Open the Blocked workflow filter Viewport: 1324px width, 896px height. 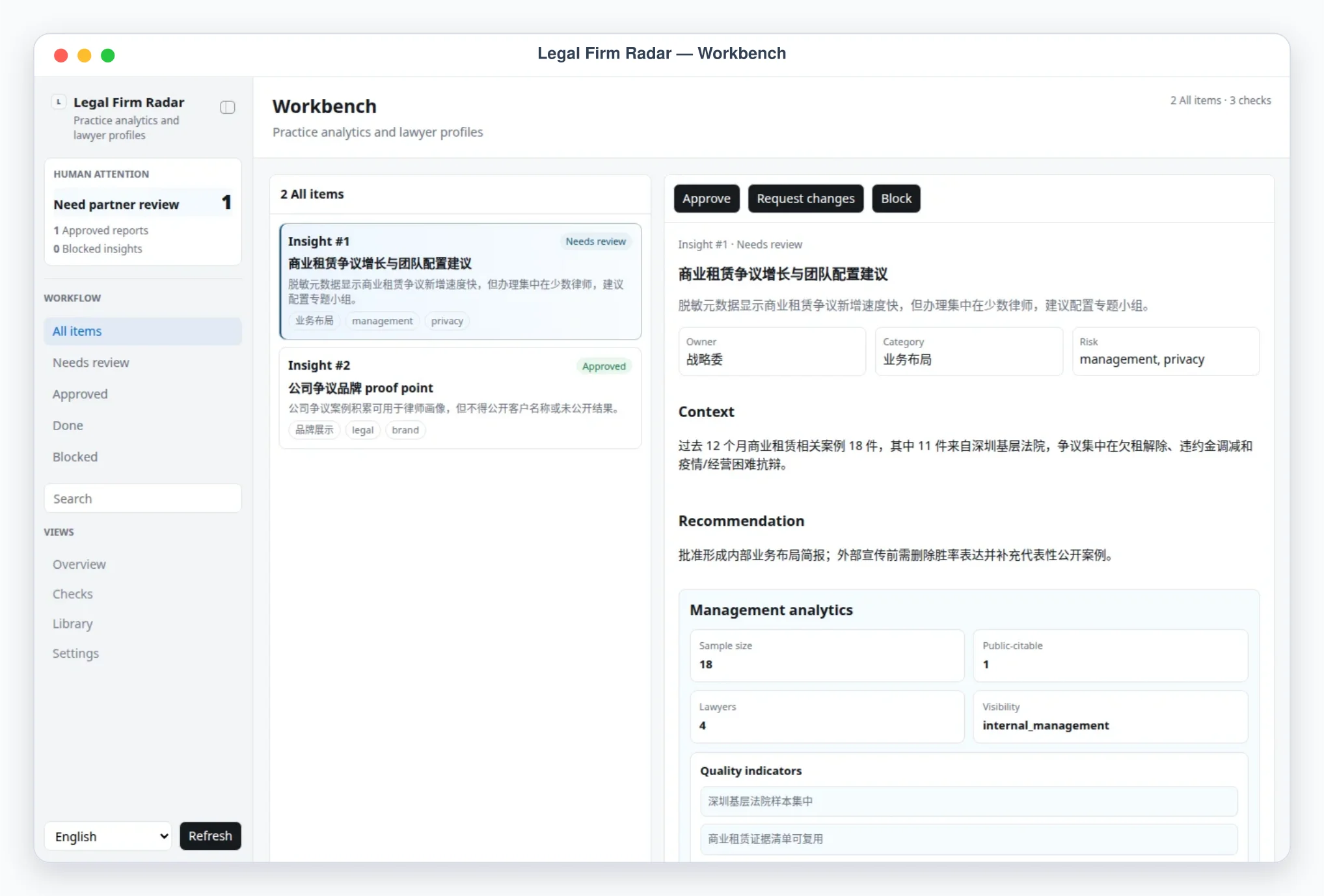tap(142, 457)
